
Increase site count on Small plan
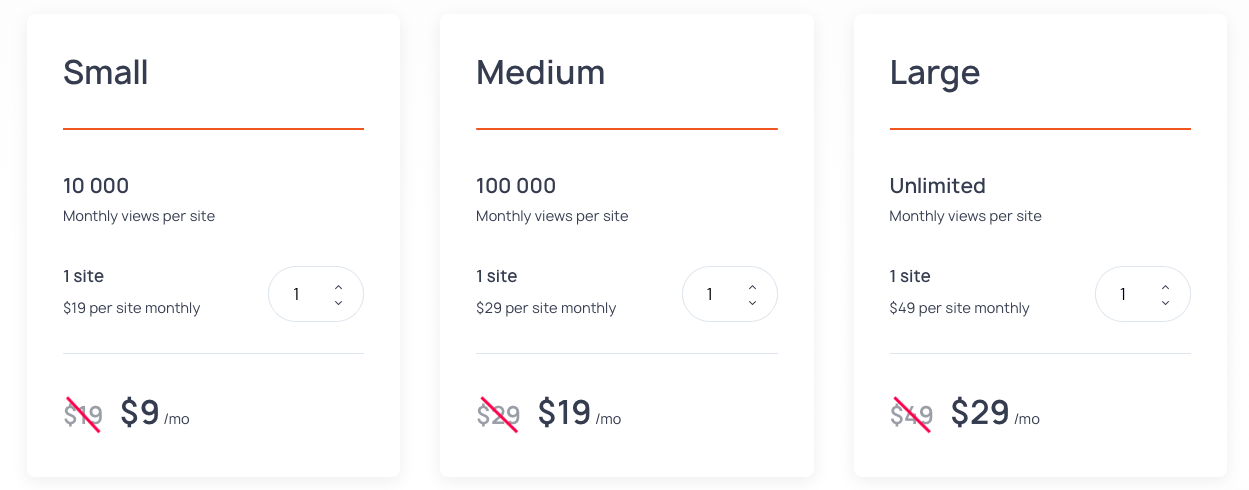point(338,286)
